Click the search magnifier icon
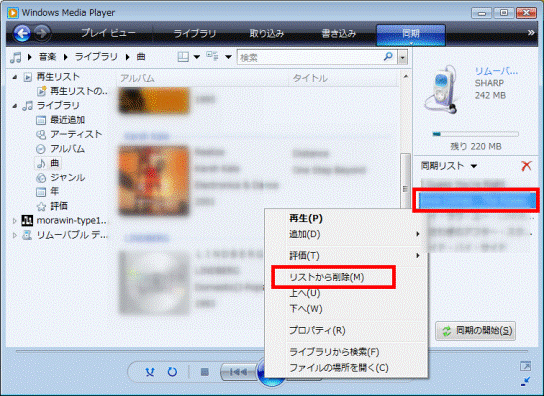 click(388, 57)
